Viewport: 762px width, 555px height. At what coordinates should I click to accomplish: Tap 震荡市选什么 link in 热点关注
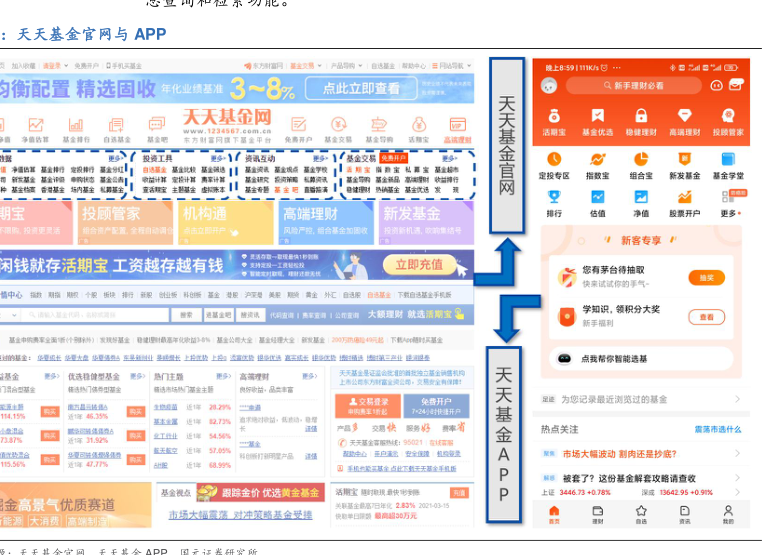[x=718, y=429]
